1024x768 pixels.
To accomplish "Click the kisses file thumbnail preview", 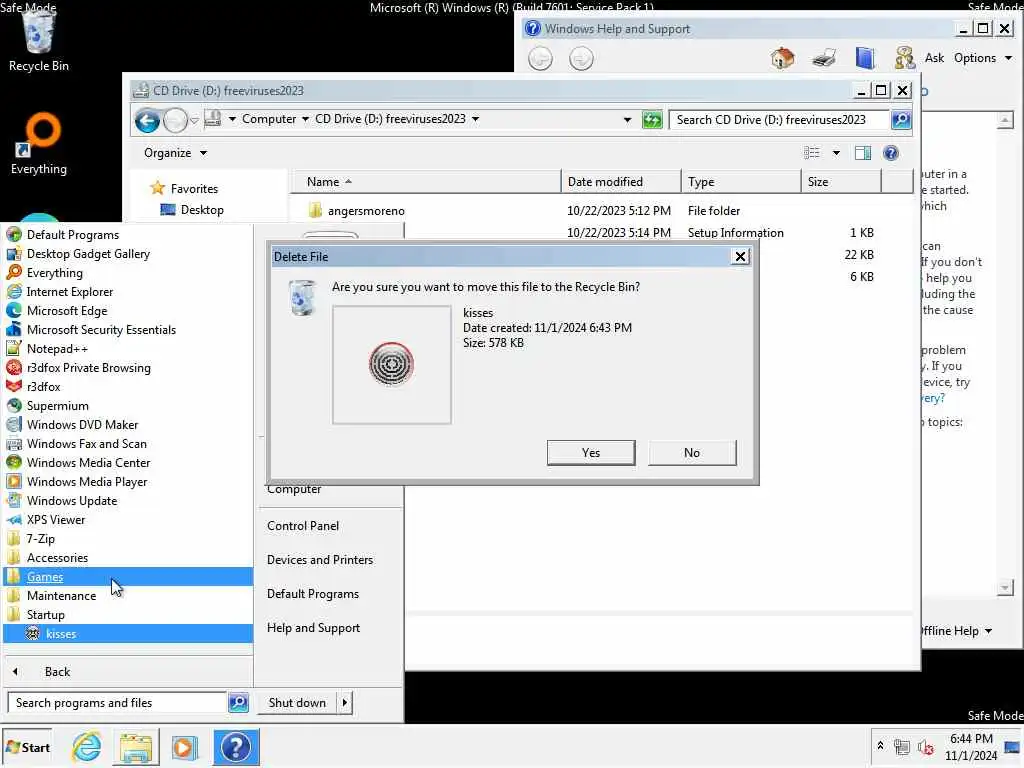I will pyautogui.click(x=392, y=364).
